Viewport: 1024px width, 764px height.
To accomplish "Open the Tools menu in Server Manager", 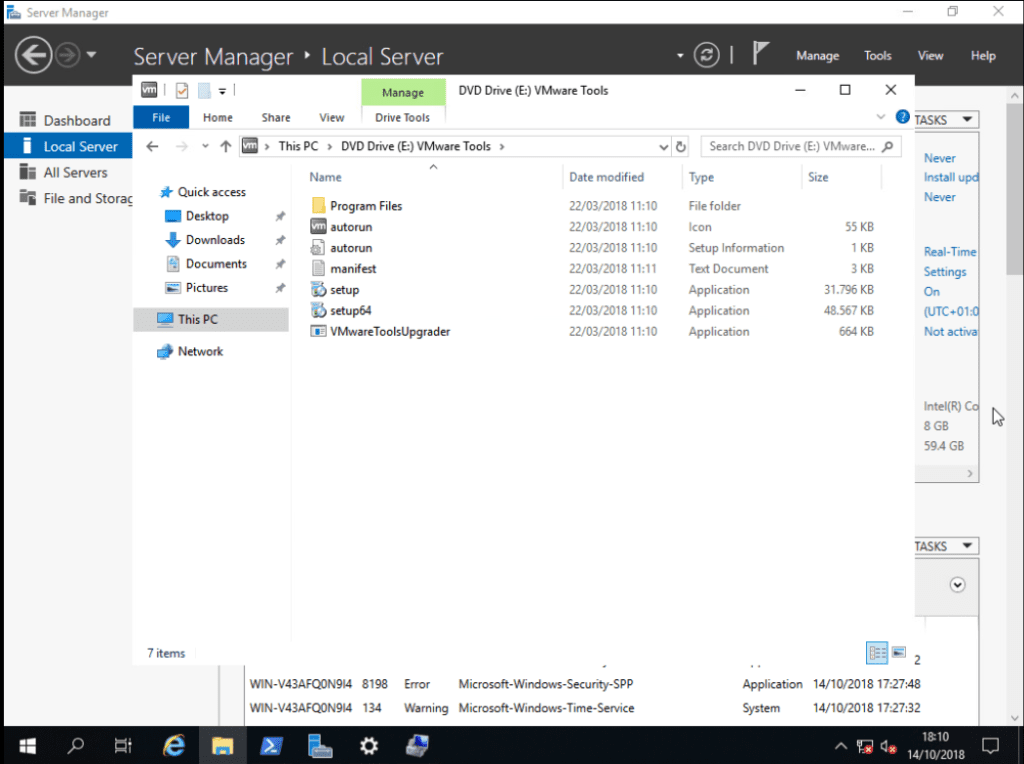I will 877,55.
